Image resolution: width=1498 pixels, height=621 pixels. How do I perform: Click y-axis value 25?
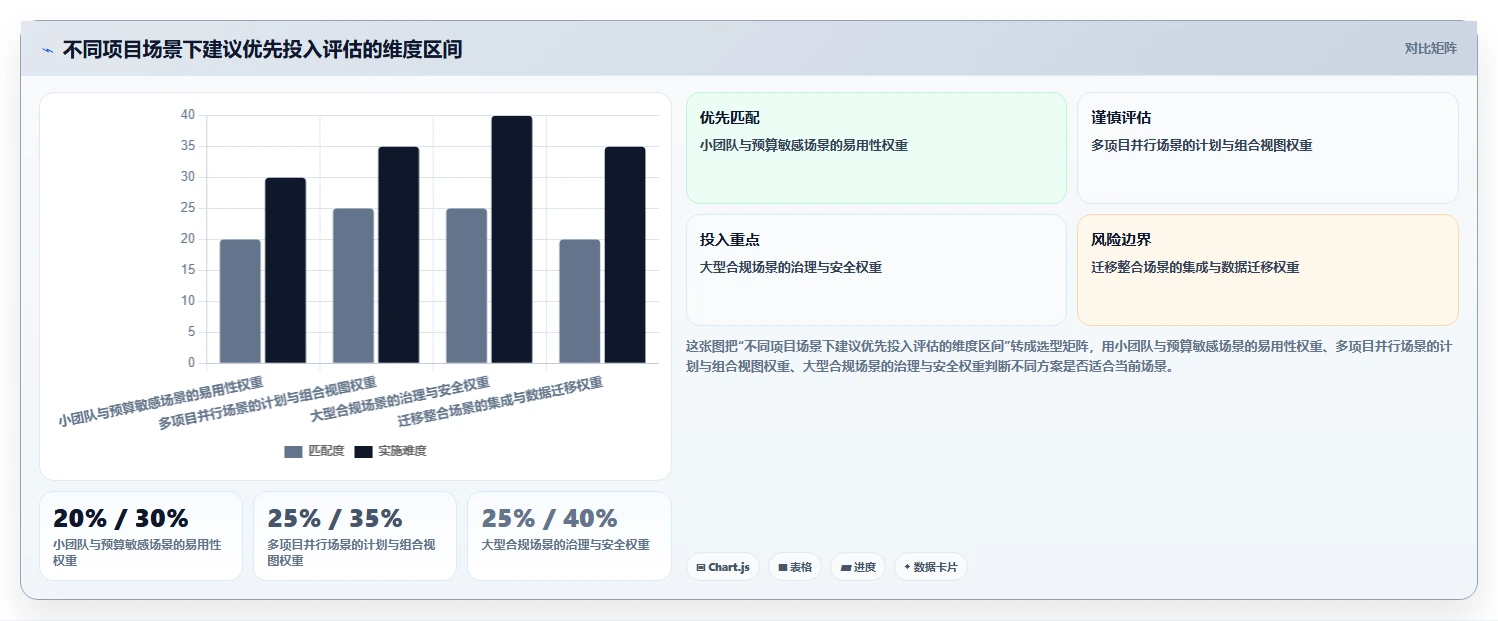188,208
